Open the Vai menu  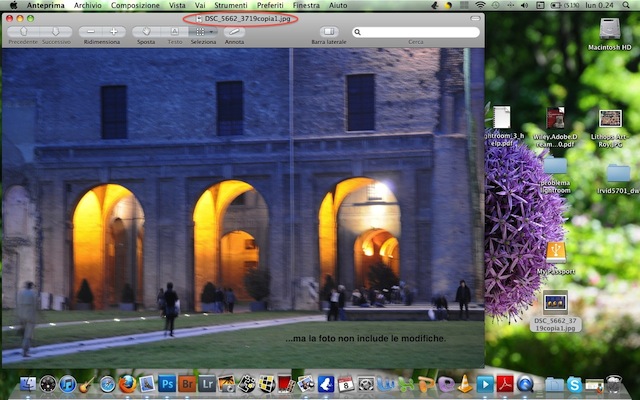200,5
